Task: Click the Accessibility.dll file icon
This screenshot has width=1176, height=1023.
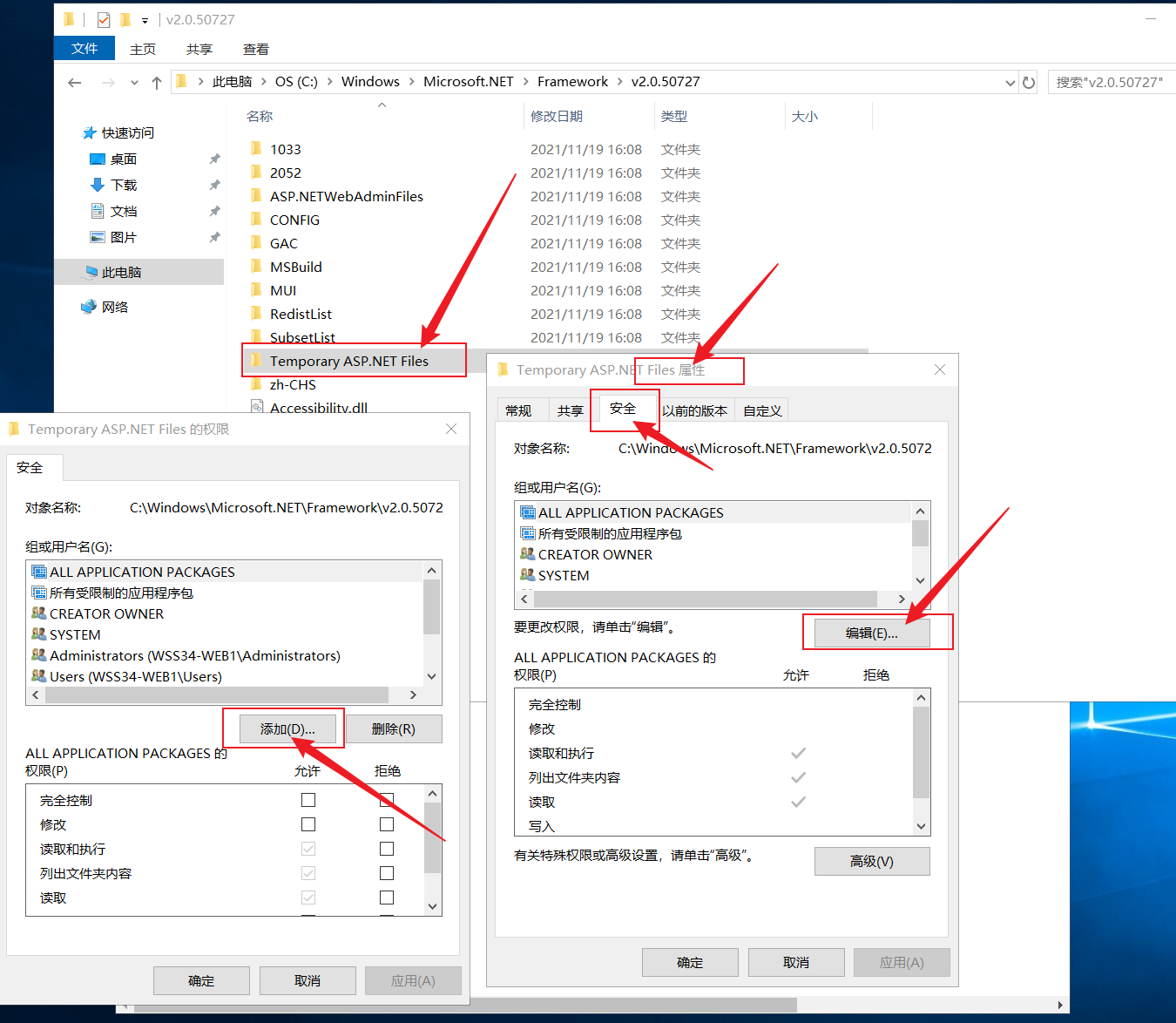Action: [257, 407]
